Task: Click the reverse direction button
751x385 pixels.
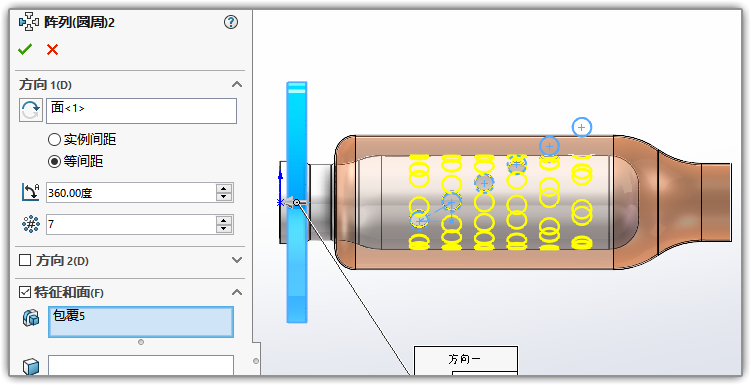Action: click(x=31, y=111)
